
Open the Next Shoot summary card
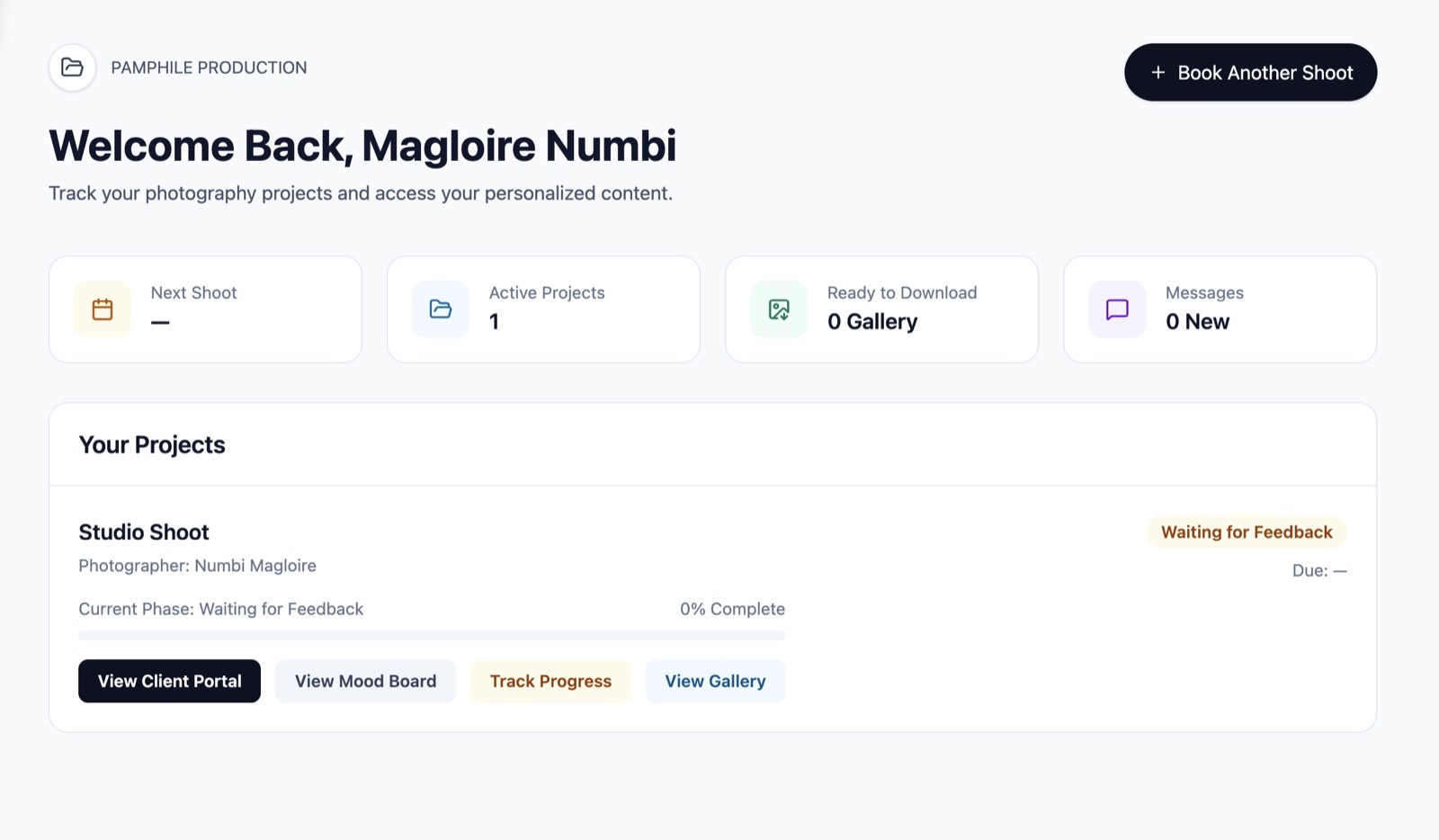pyautogui.click(x=205, y=309)
